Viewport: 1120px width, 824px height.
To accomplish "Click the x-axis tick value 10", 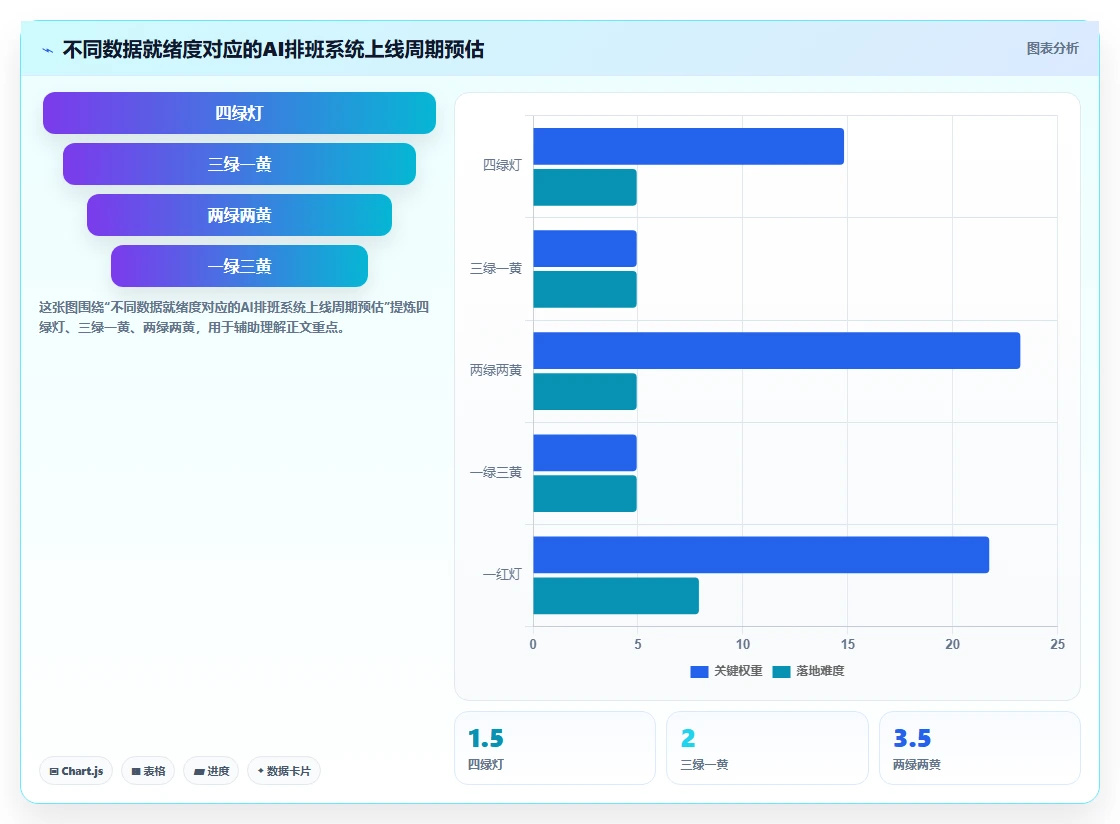I will [x=743, y=644].
